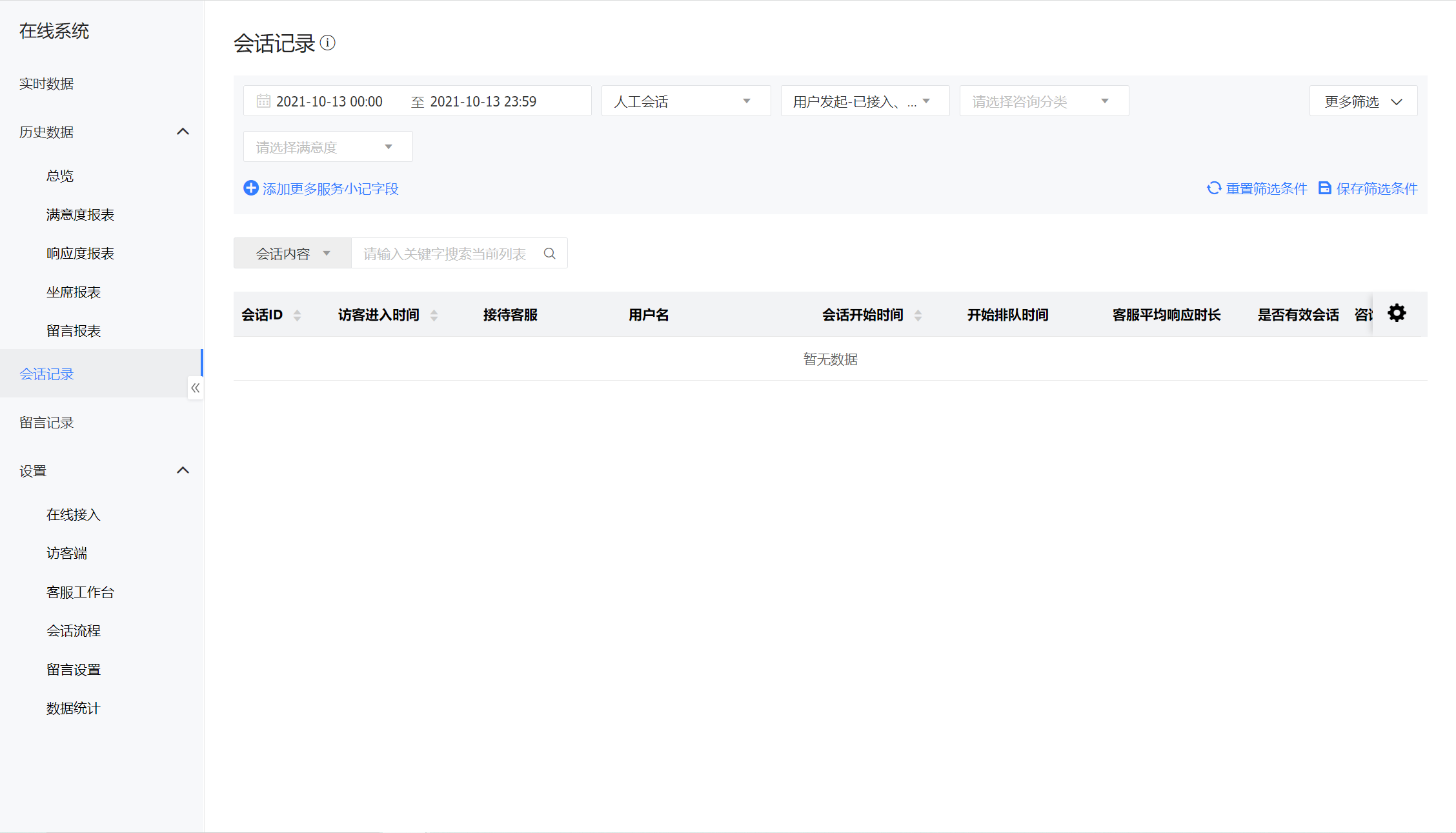The height and width of the screenshot is (833, 1456).
Task: Click 添加更多服务小记字段 link
Action: pyautogui.click(x=330, y=188)
